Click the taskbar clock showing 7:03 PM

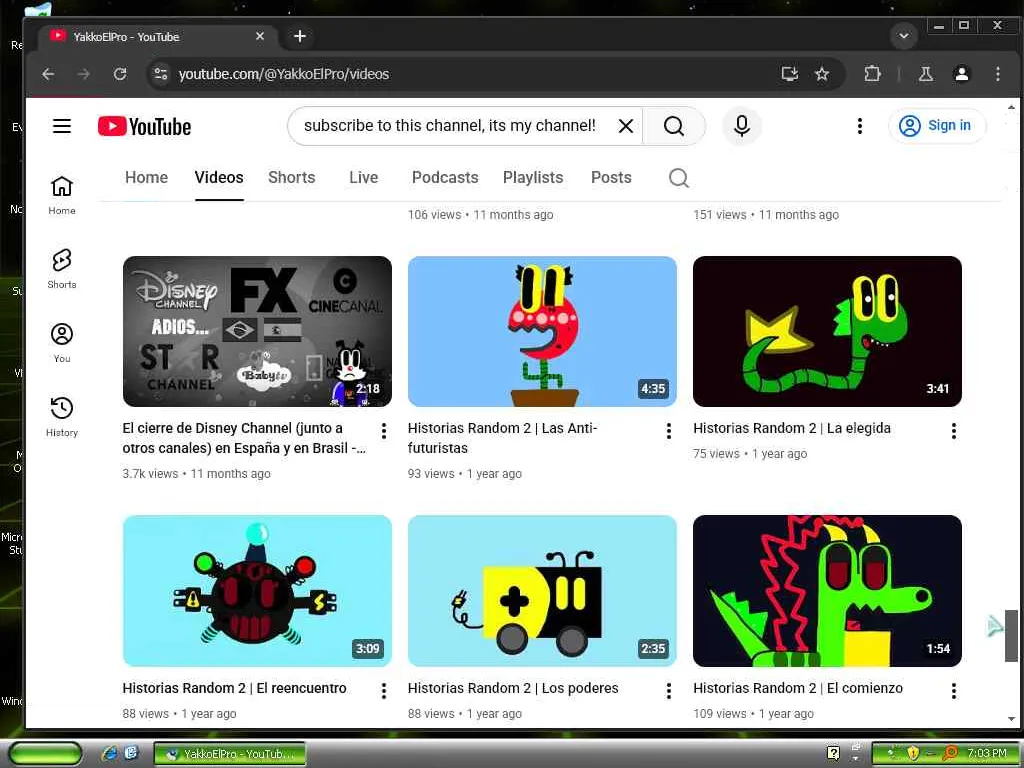click(x=987, y=754)
